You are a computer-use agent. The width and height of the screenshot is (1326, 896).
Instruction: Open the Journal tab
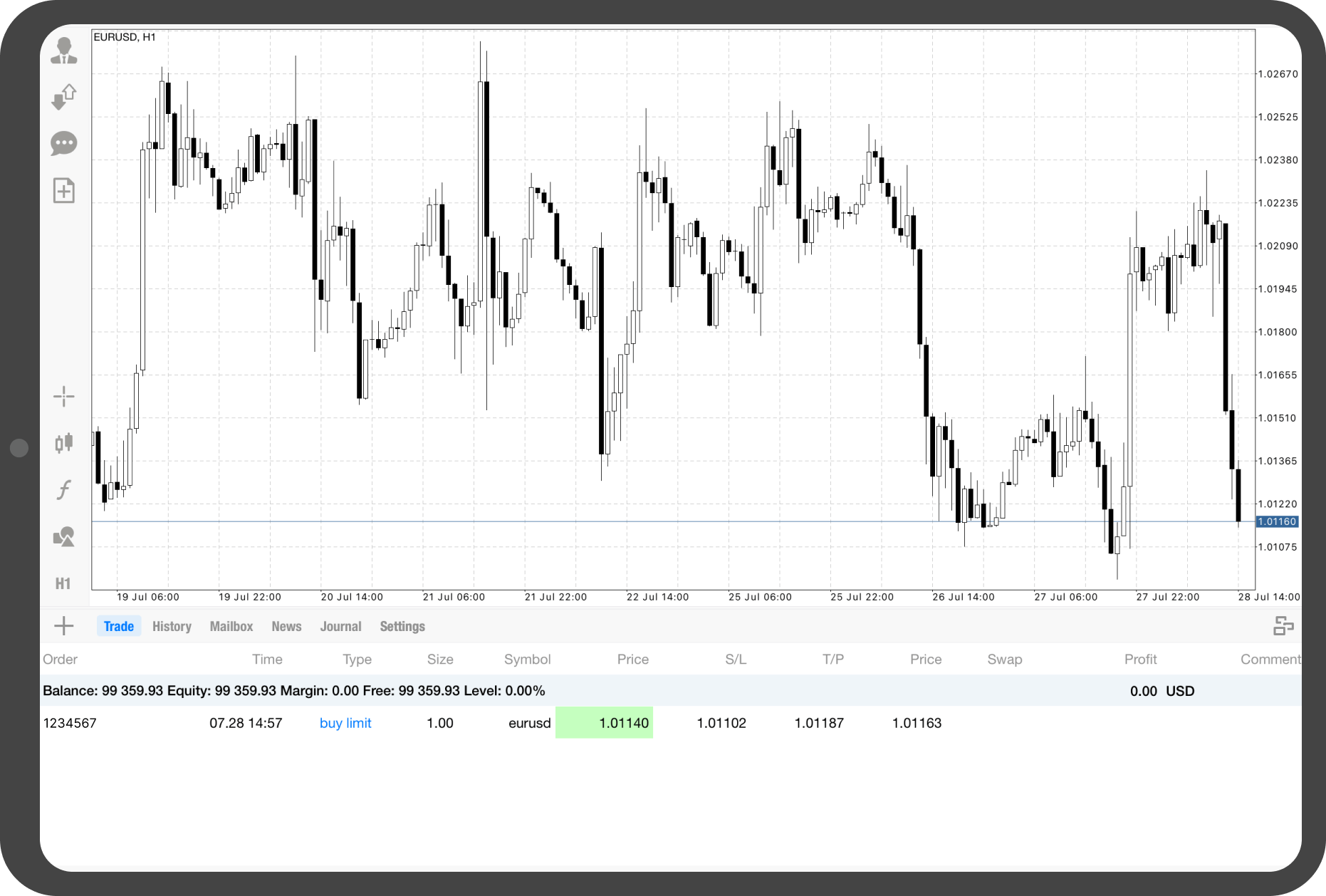coord(340,626)
